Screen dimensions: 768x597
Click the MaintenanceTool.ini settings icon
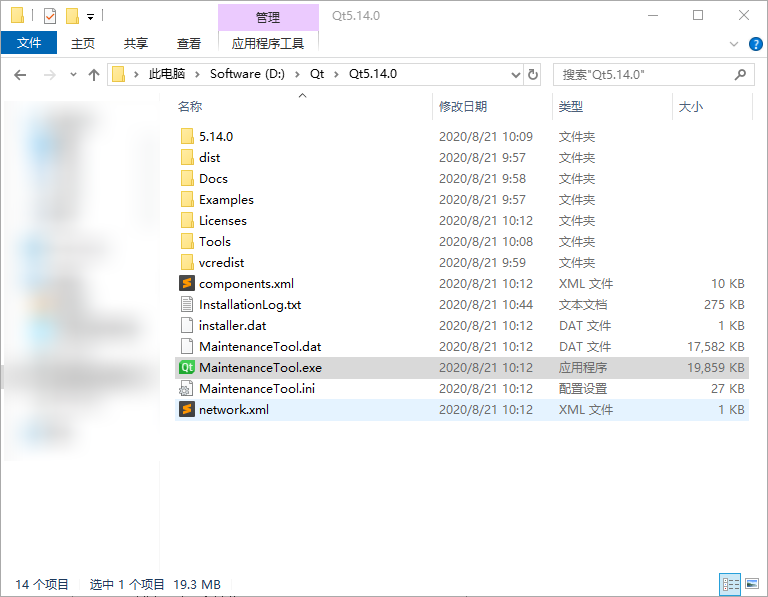pos(186,389)
